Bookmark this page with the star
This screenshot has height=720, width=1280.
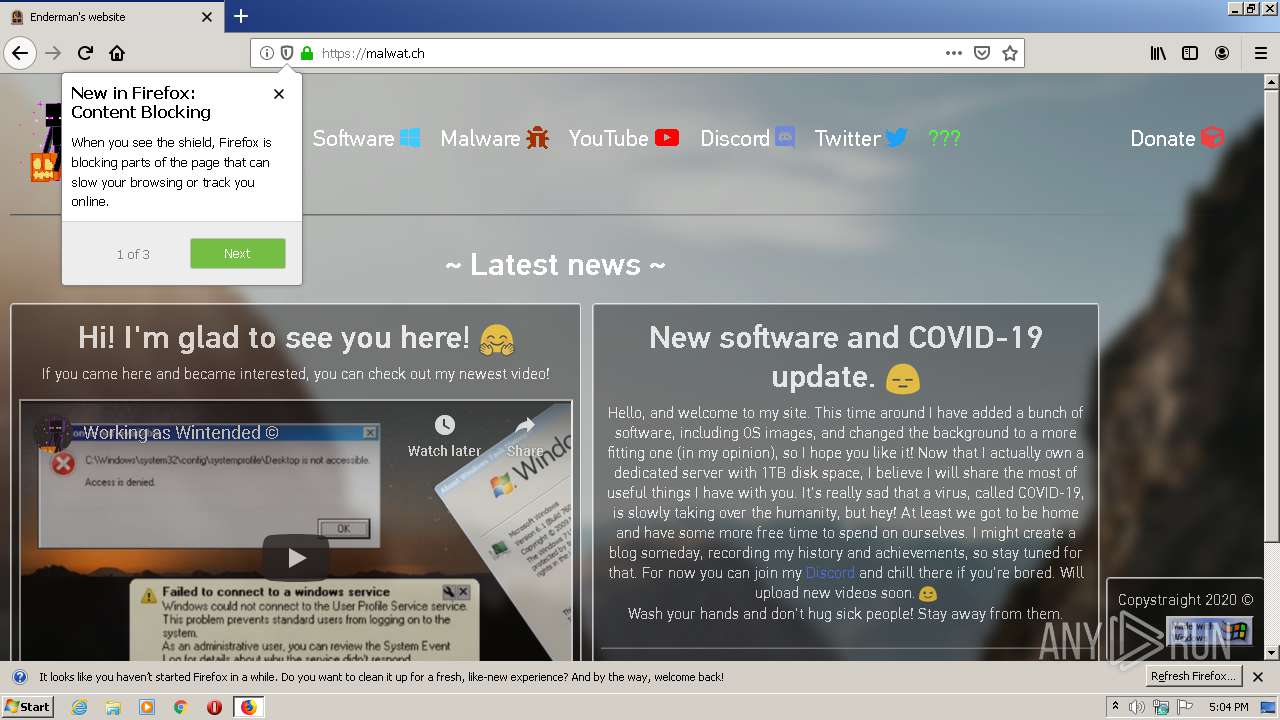pyautogui.click(x=1010, y=53)
